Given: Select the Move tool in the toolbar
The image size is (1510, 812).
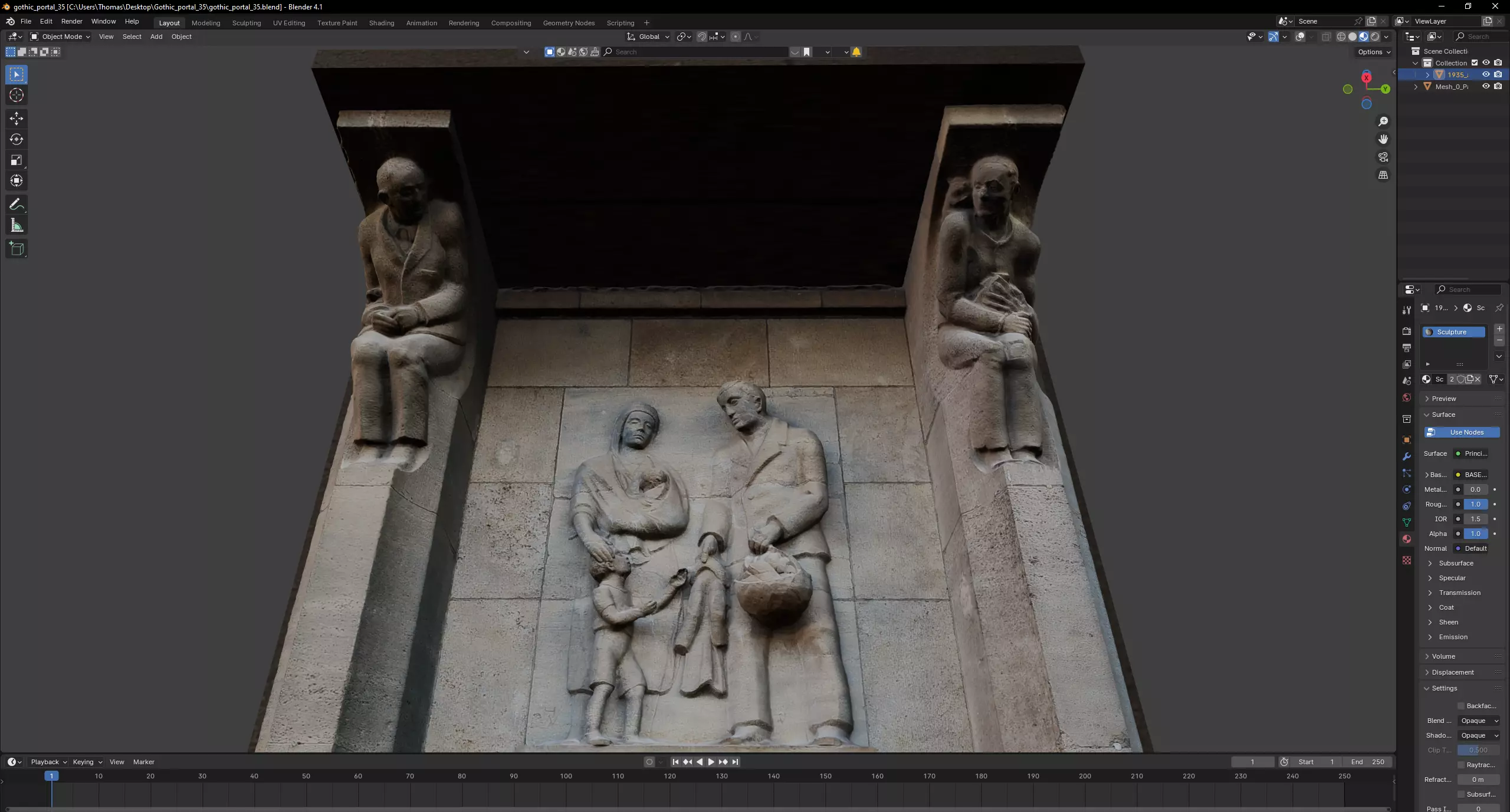Looking at the screenshot, I should [17, 119].
